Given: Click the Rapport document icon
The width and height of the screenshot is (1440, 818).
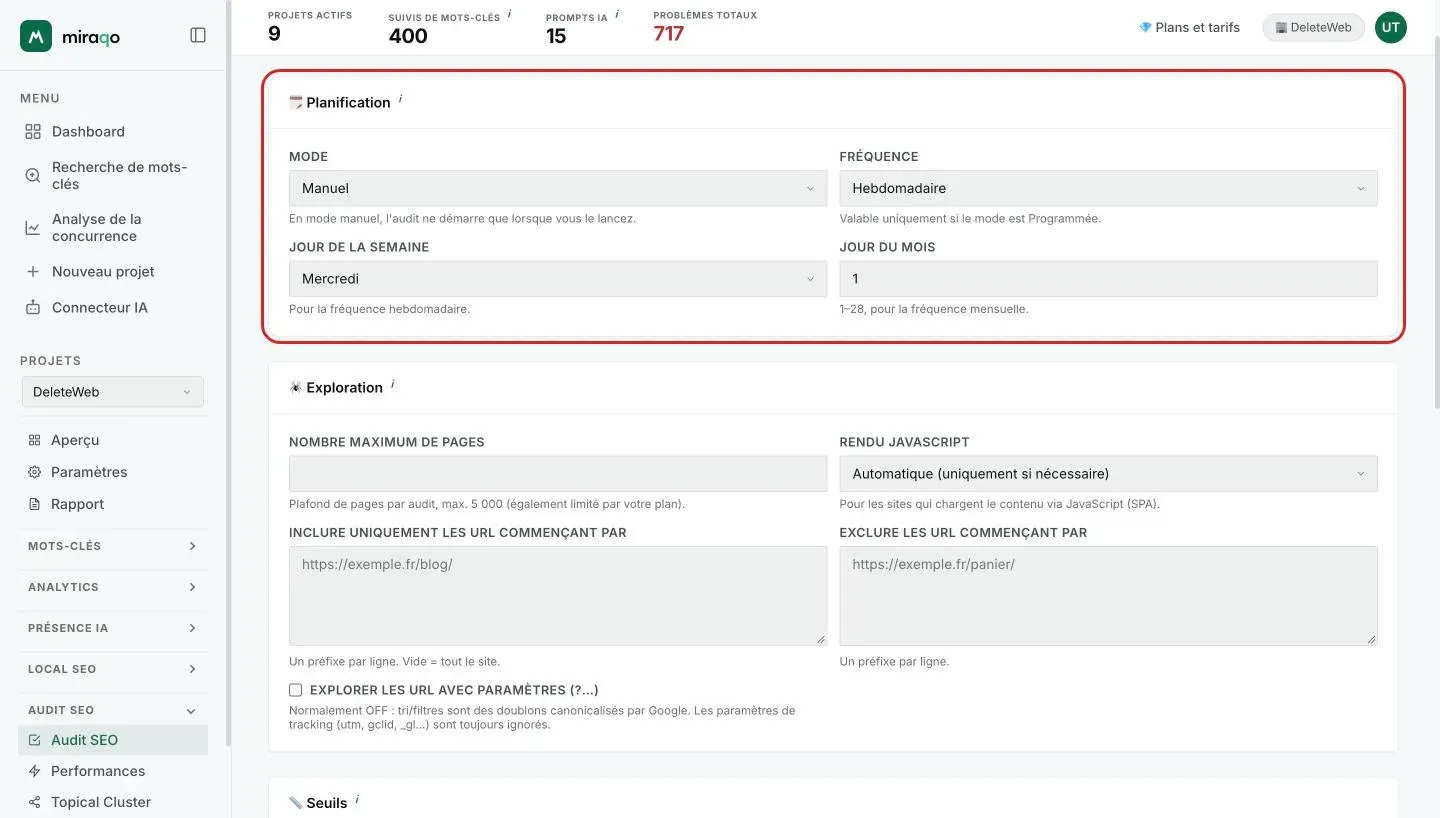Looking at the screenshot, I should pos(35,504).
